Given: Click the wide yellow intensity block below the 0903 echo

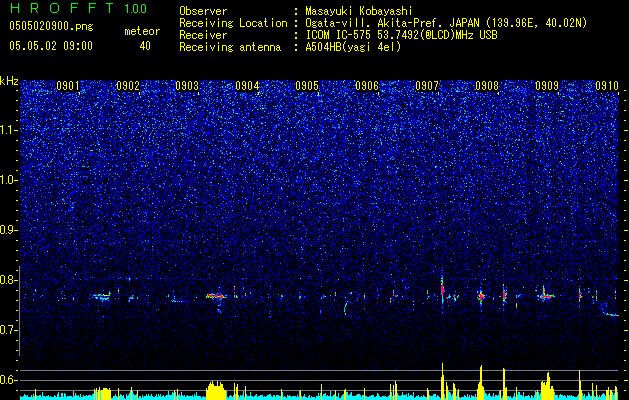Looking at the screenshot, I should [216, 390].
